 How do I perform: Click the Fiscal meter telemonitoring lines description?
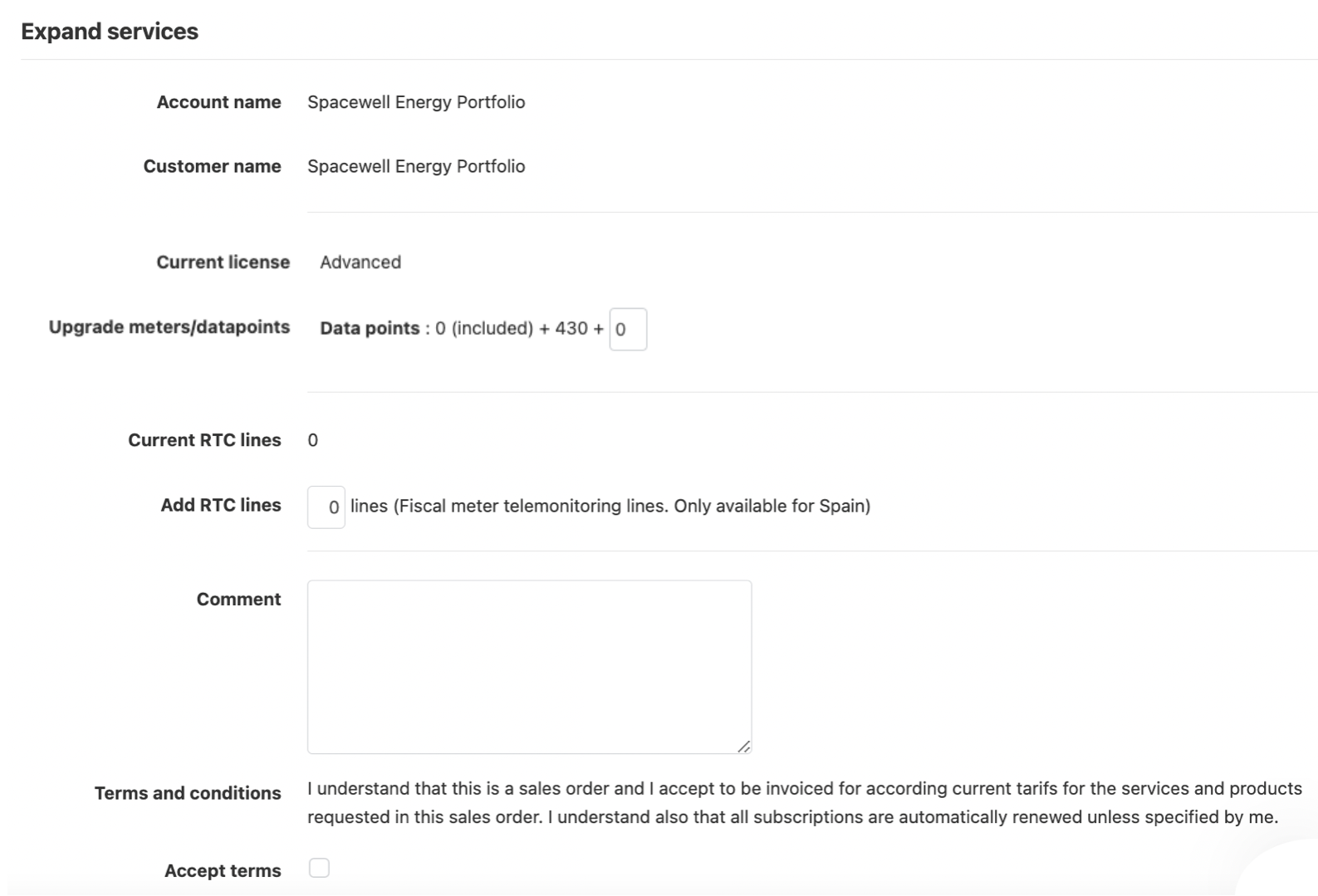click(x=610, y=506)
